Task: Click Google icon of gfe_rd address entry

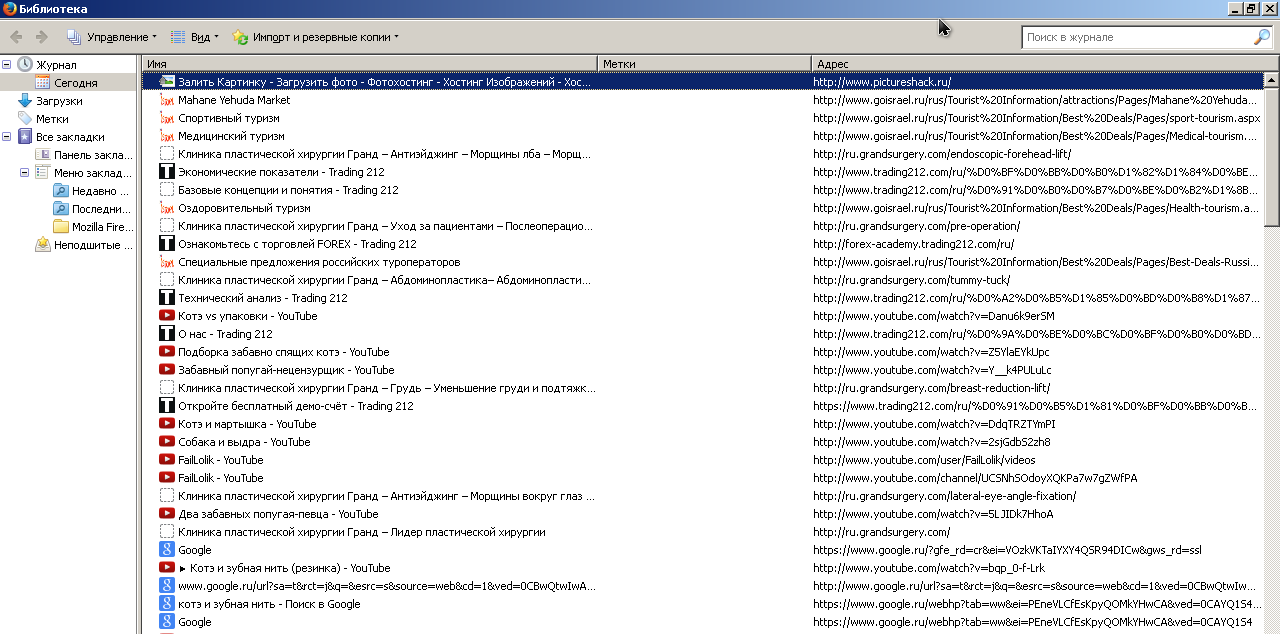Action: click(x=167, y=550)
